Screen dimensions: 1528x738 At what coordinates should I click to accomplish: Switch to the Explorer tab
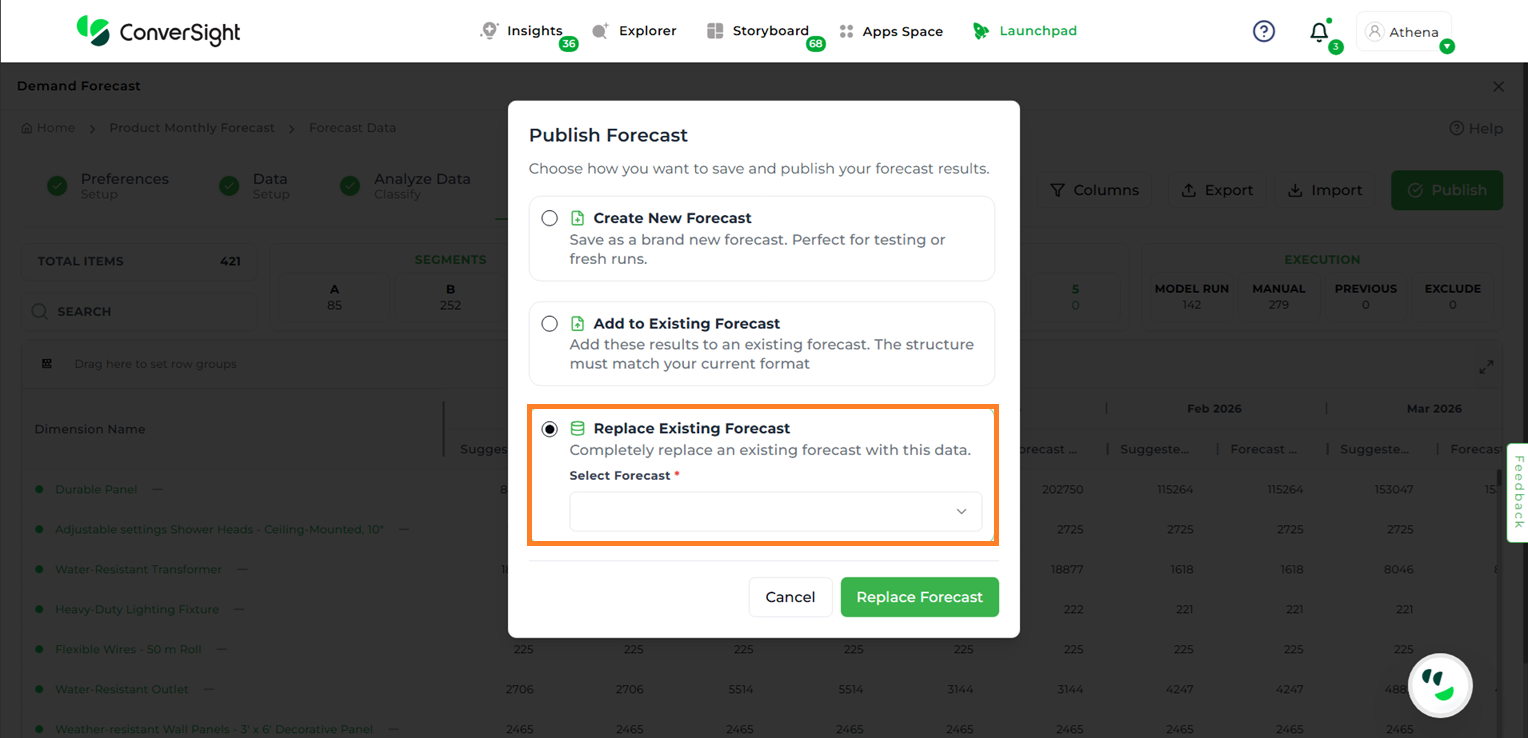[634, 31]
